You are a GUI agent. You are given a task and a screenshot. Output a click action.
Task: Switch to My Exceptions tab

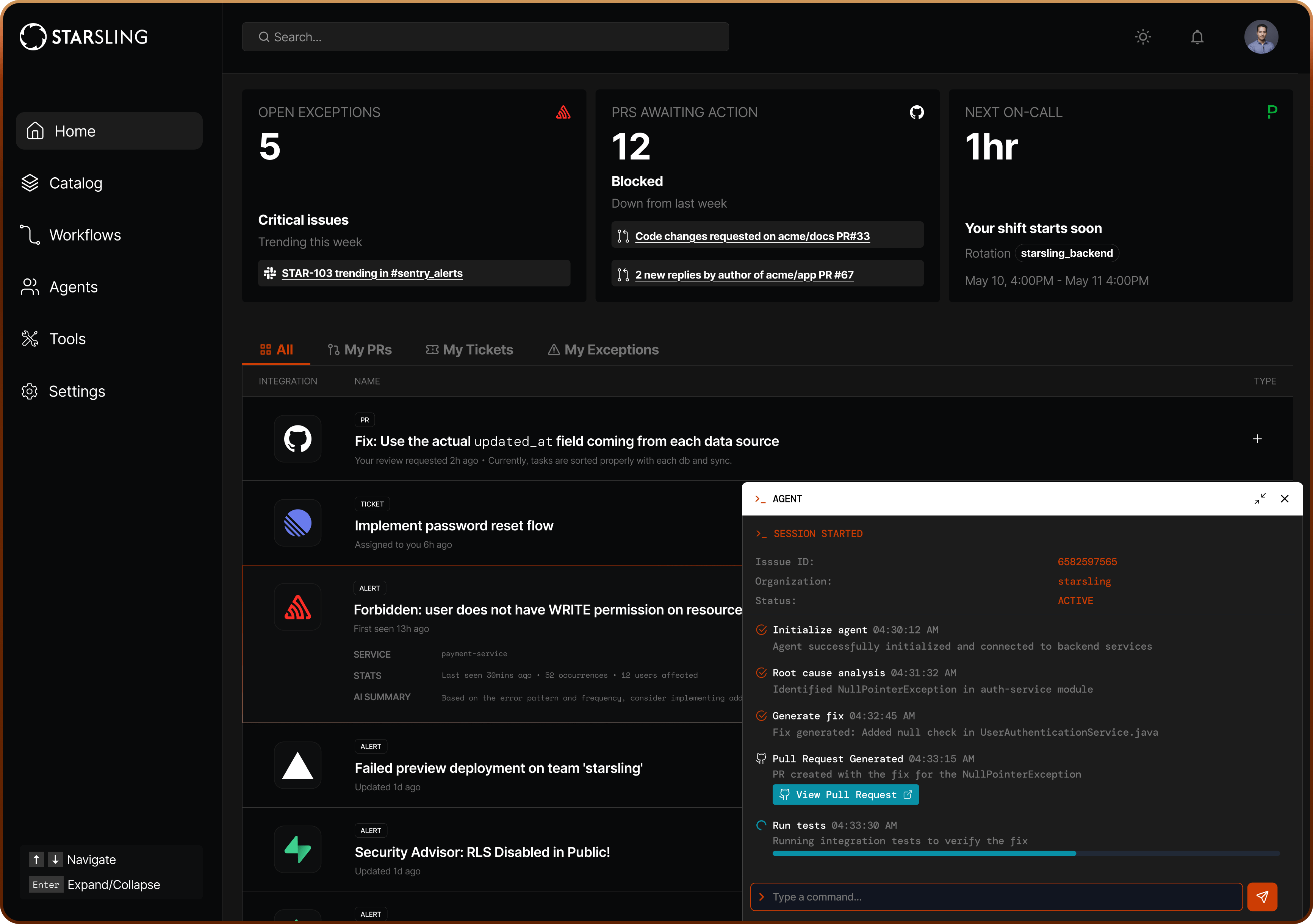[603, 349]
